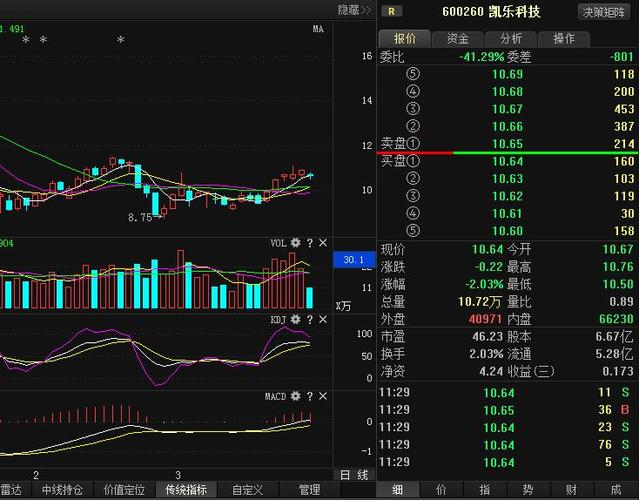
Task: Select the 管理 bottom tab
Action: (309, 489)
